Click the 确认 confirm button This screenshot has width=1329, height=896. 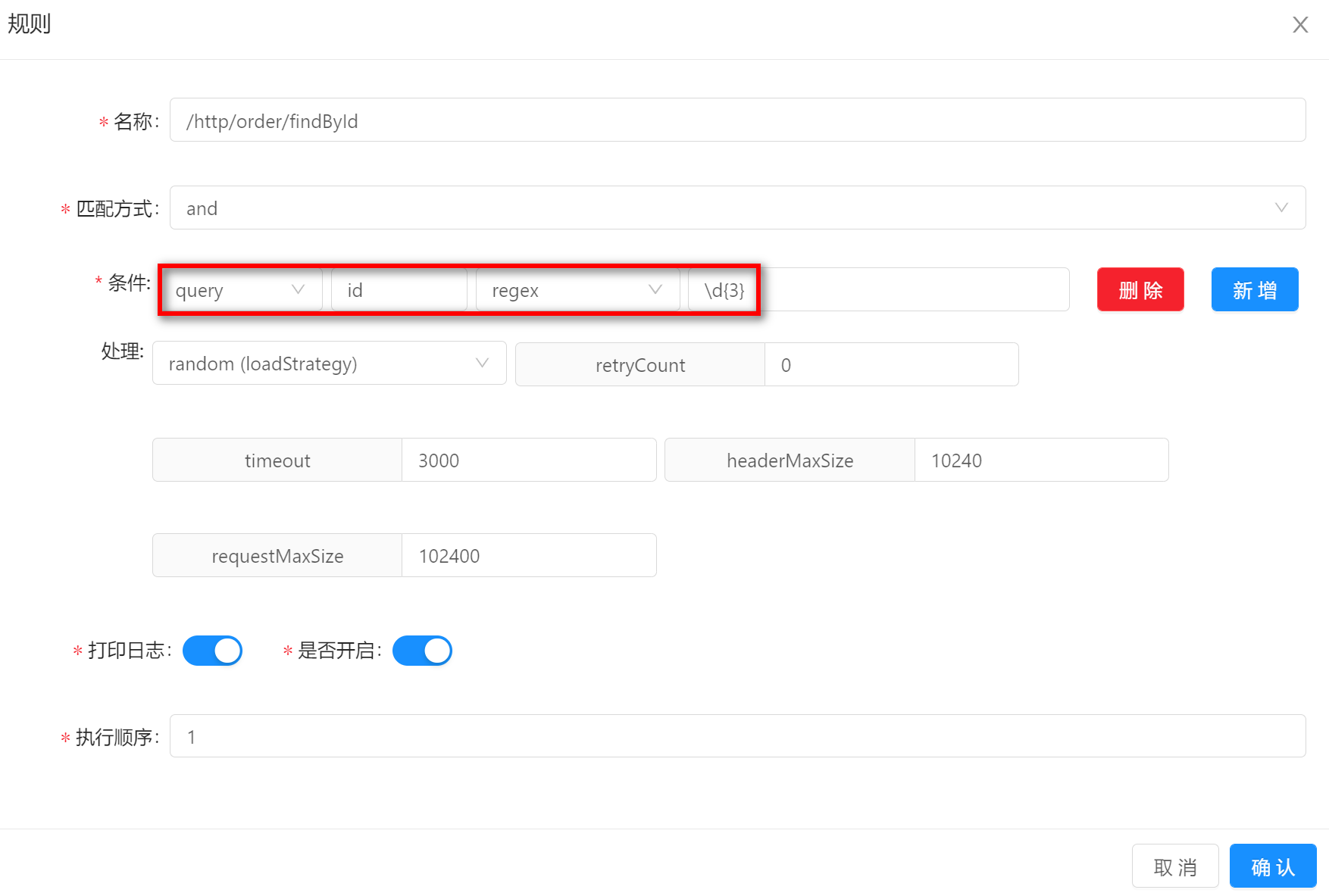(1272, 866)
